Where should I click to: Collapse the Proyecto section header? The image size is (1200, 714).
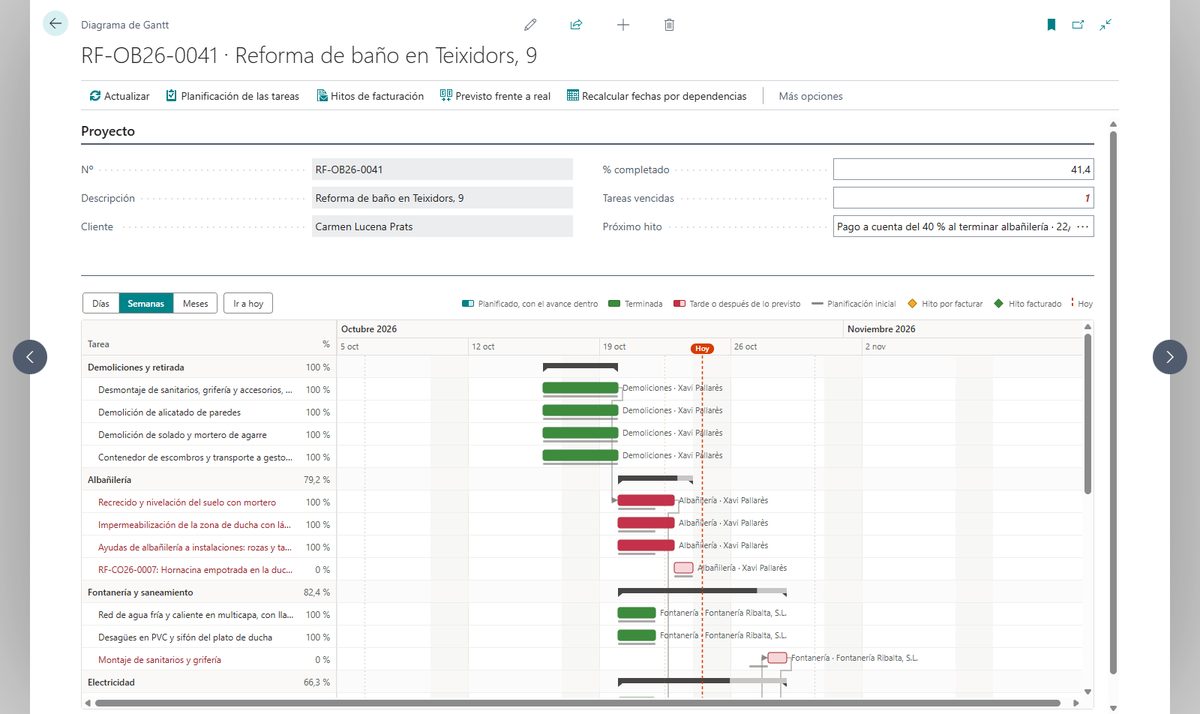[x=108, y=131]
